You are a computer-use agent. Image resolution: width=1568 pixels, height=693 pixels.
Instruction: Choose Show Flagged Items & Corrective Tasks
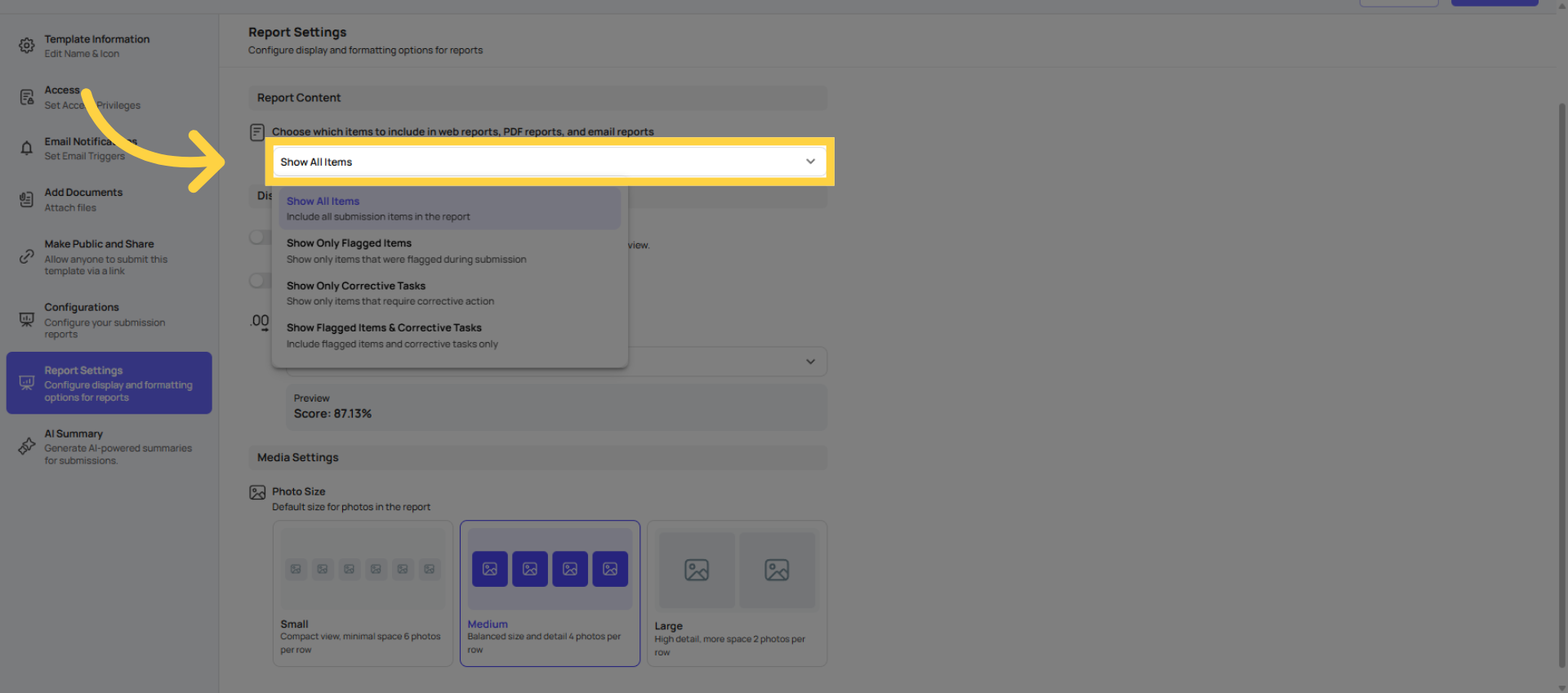tap(450, 335)
